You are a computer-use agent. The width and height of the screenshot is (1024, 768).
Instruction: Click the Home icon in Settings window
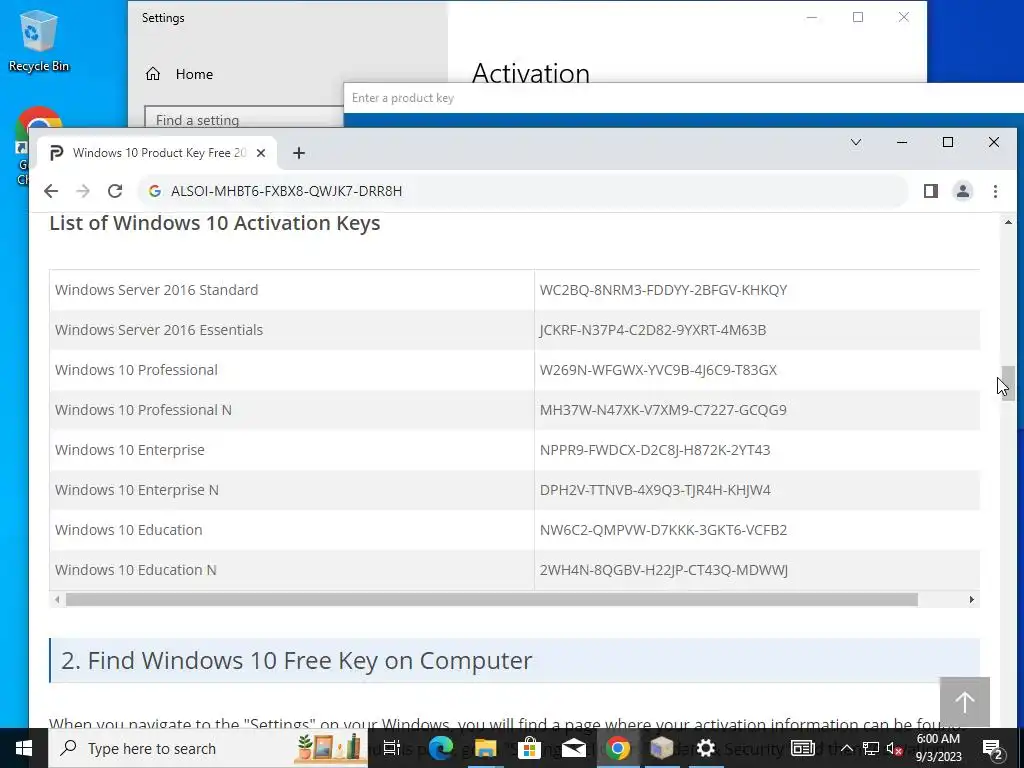point(153,74)
